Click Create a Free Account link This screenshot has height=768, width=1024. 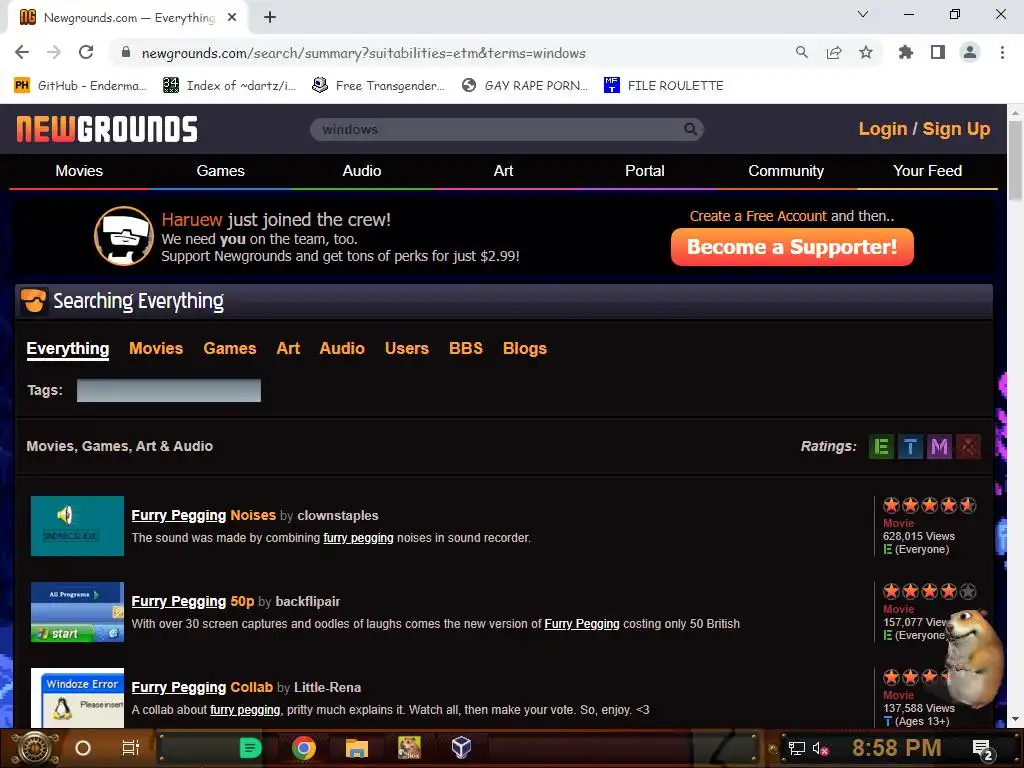coord(758,216)
